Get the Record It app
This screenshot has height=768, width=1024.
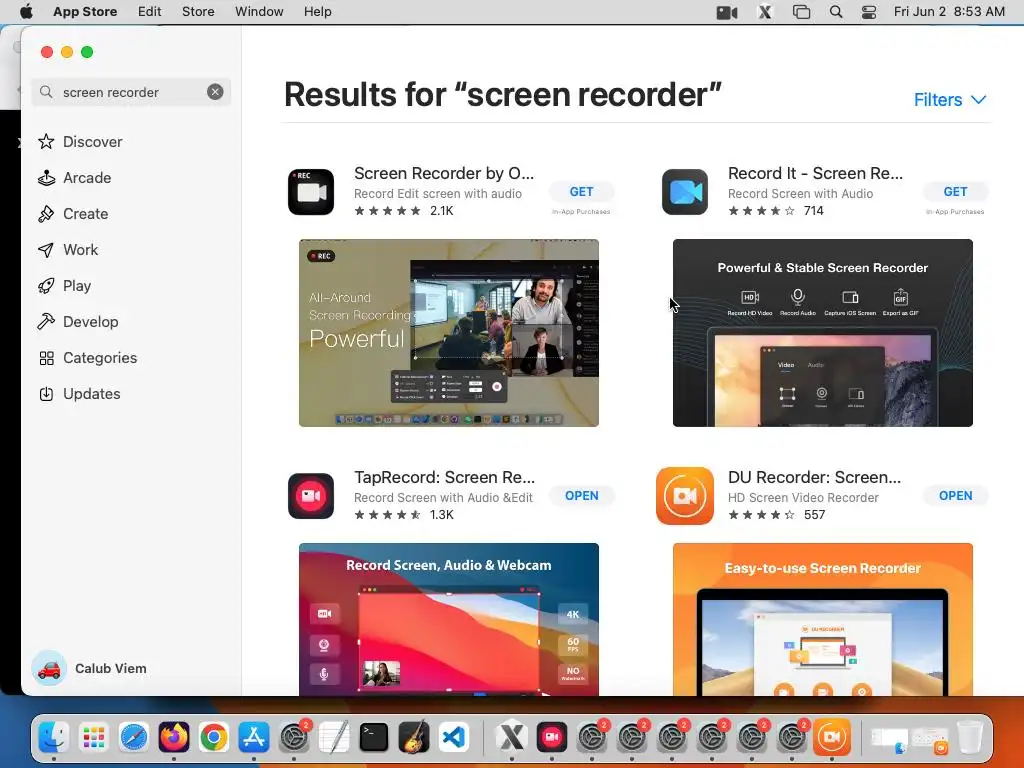955,192
